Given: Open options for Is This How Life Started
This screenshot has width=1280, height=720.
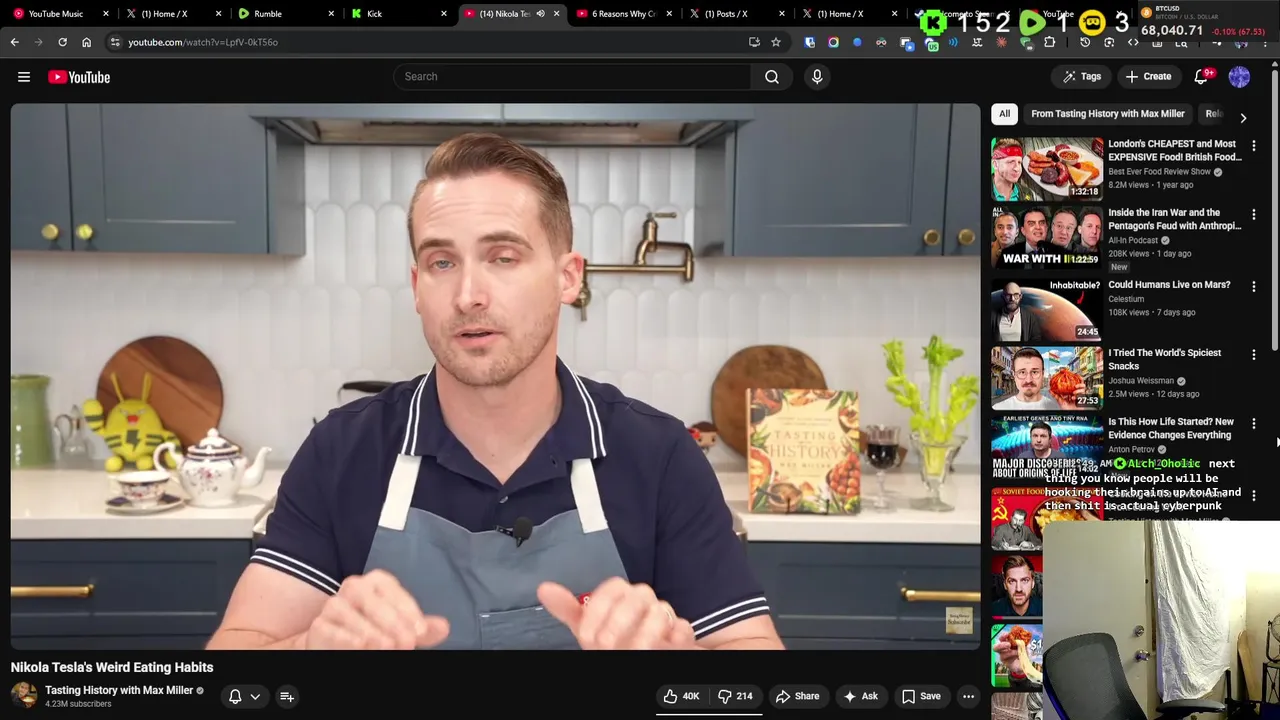Looking at the screenshot, I should (x=1253, y=424).
